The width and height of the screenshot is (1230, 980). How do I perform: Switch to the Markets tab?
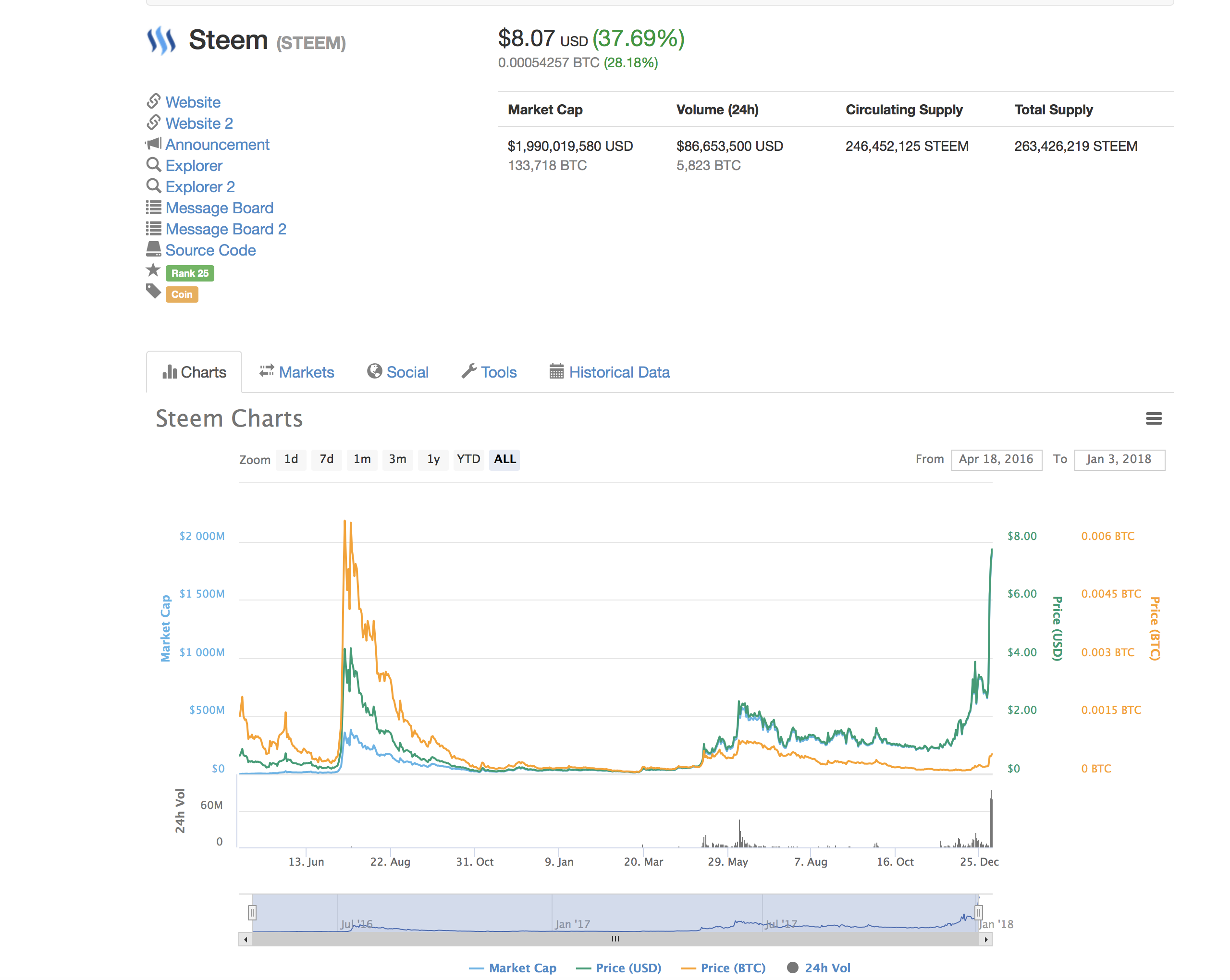click(x=296, y=372)
